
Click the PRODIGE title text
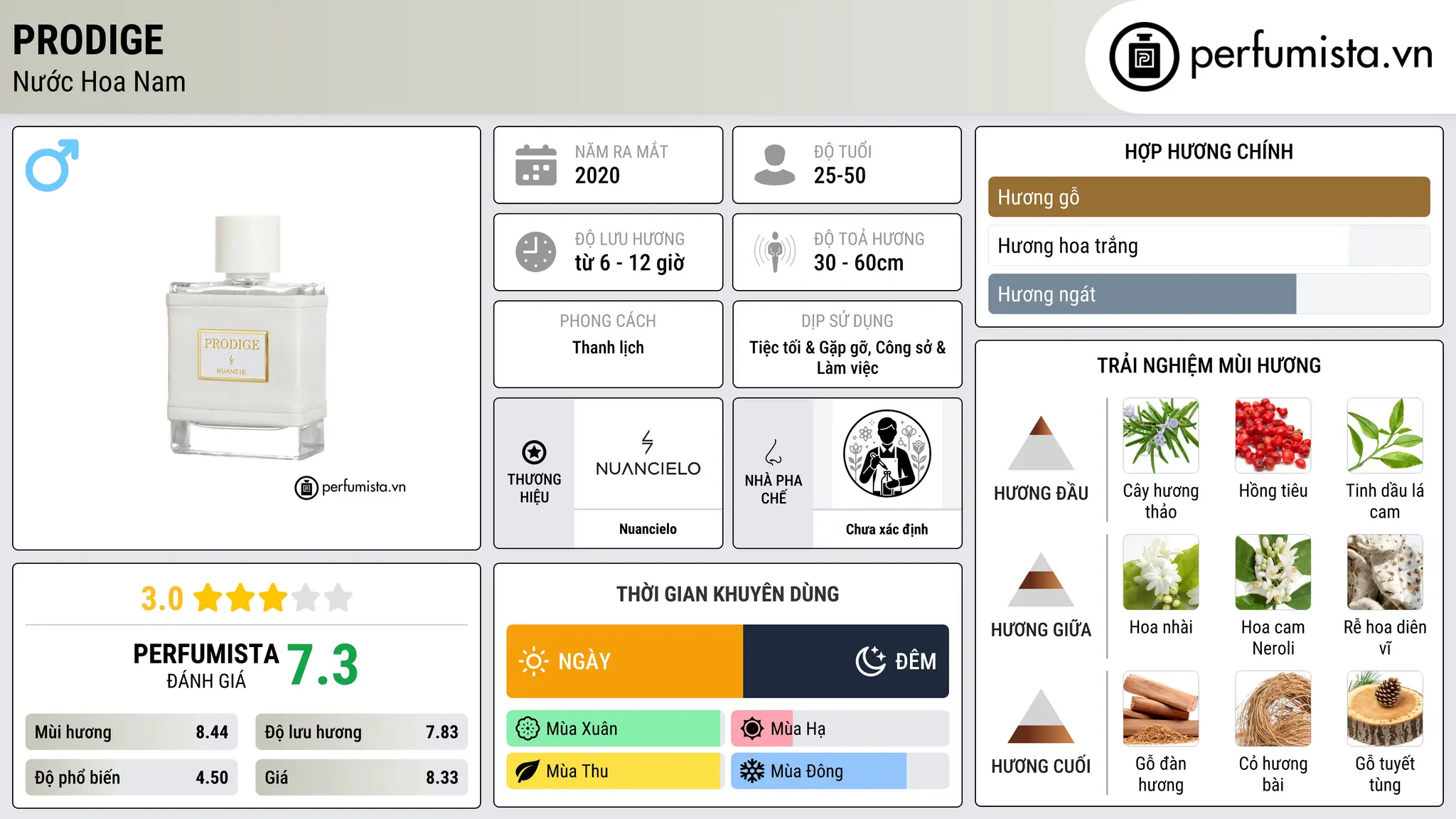pos(88,40)
